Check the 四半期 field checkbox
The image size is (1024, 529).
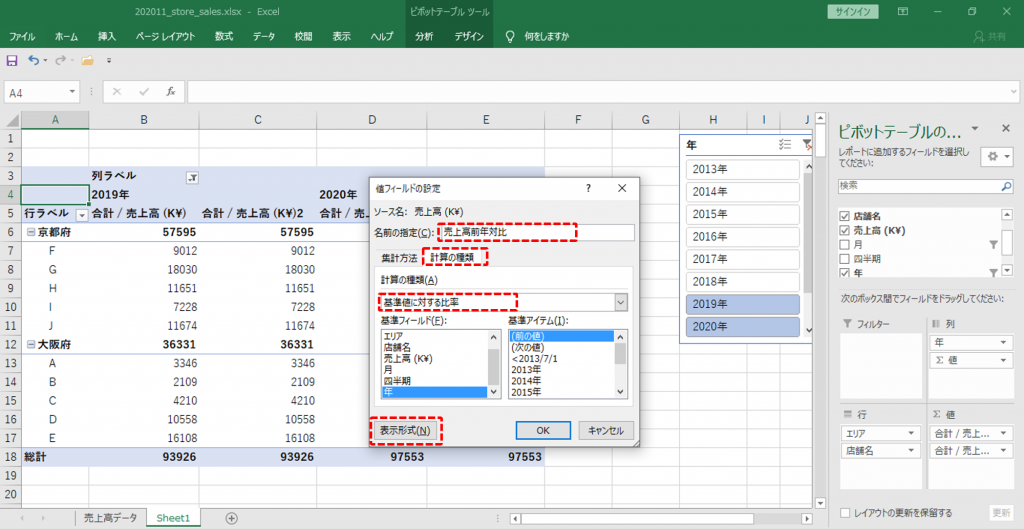(845, 259)
